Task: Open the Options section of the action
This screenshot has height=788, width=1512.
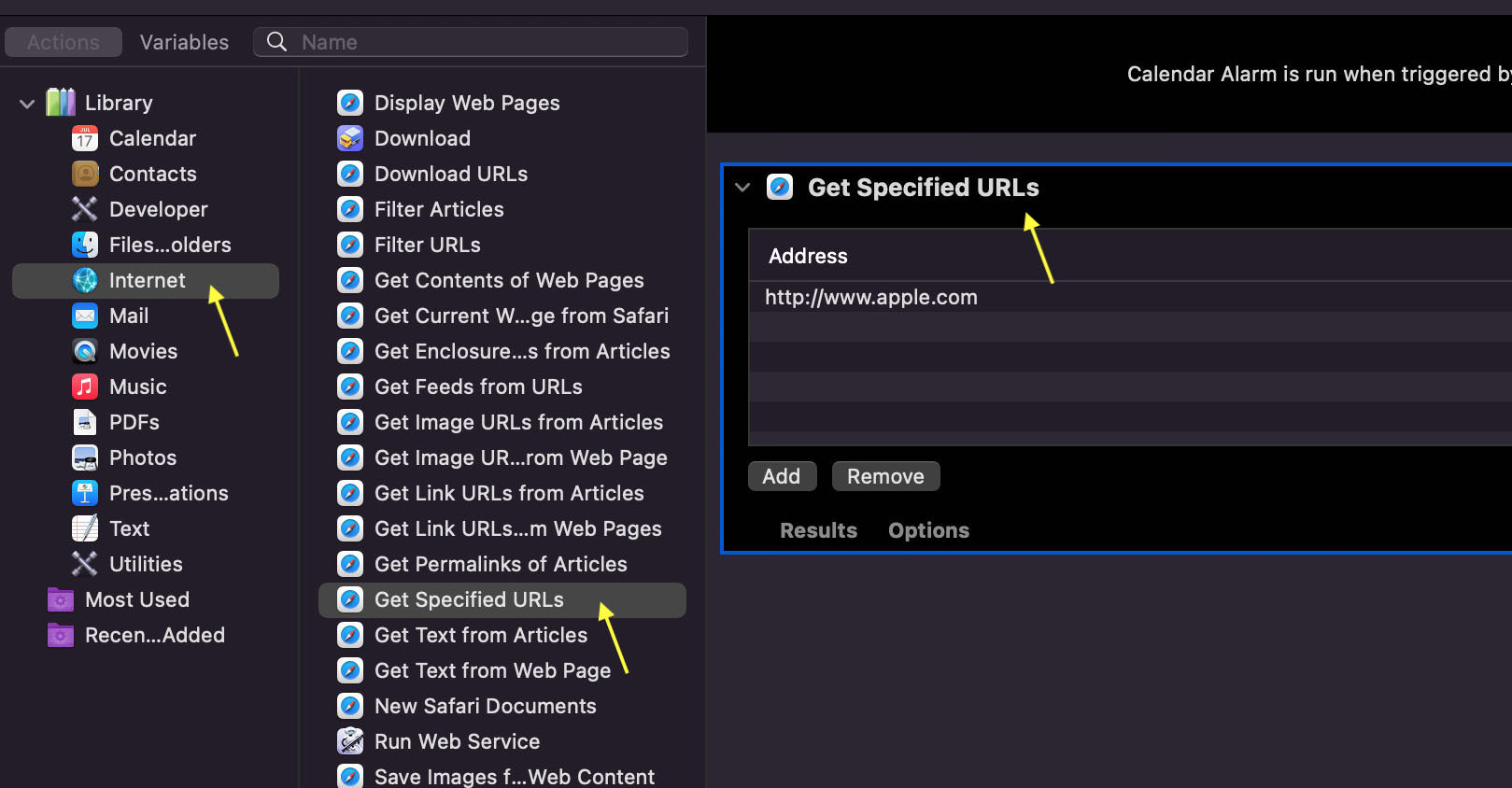Action: 928,530
